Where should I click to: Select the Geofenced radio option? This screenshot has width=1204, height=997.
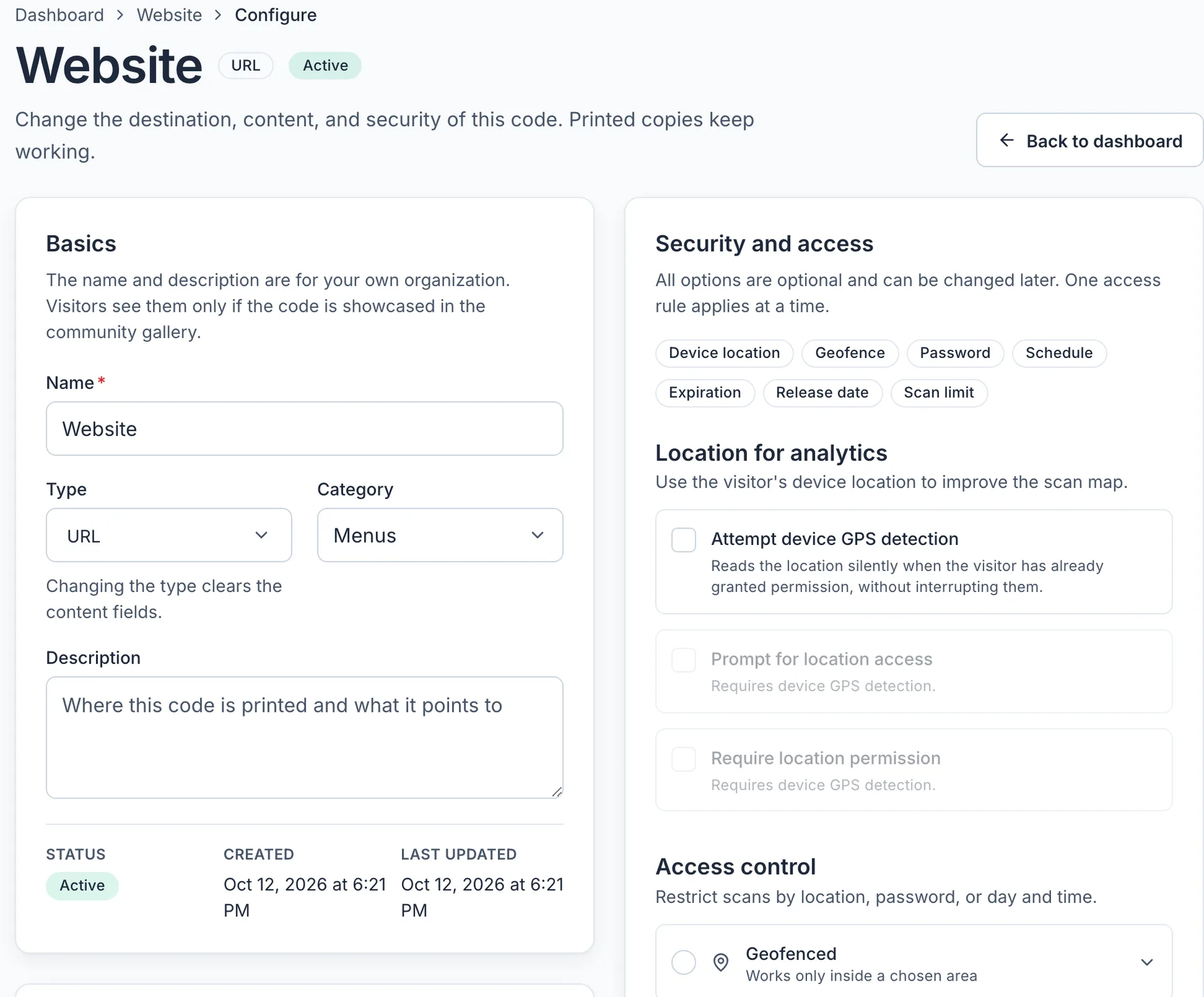(684, 962)
